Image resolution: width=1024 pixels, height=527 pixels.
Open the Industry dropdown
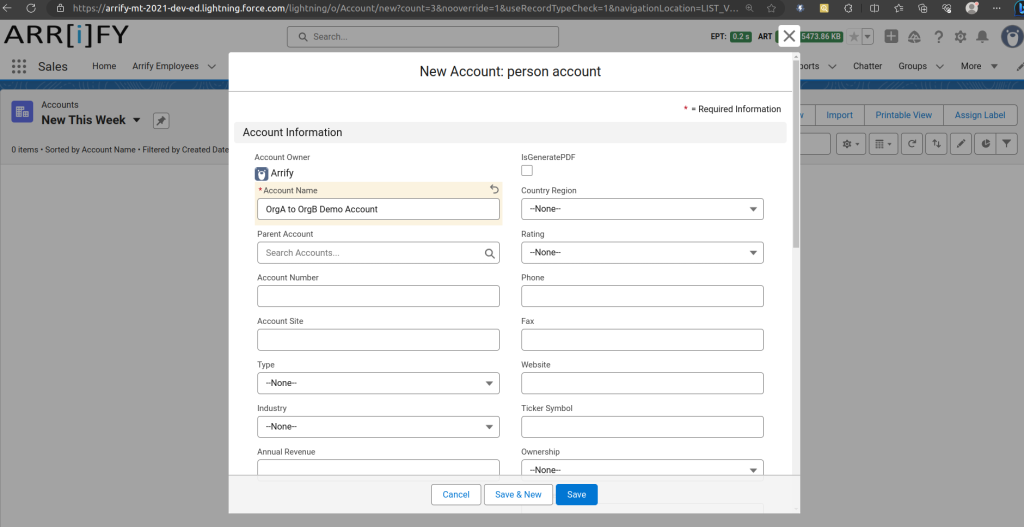coord(378,427)
